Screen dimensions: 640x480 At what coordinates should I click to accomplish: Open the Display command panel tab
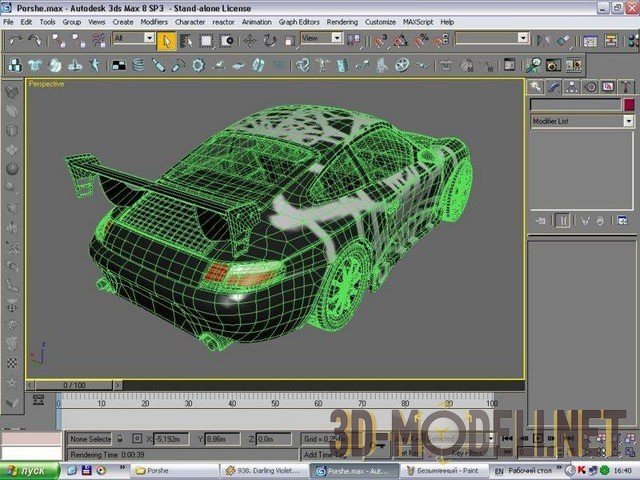[x=608, y=87]
